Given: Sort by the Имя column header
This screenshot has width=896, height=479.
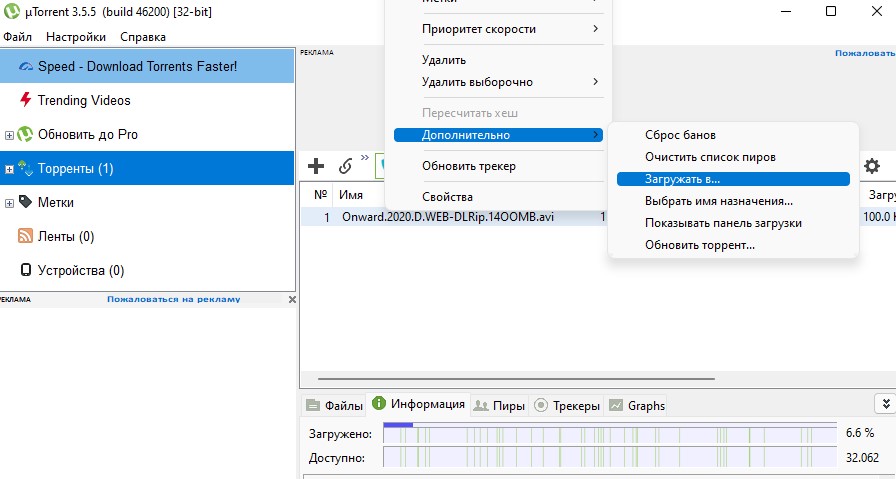Looking at the screenshot, I should (351, 195).
